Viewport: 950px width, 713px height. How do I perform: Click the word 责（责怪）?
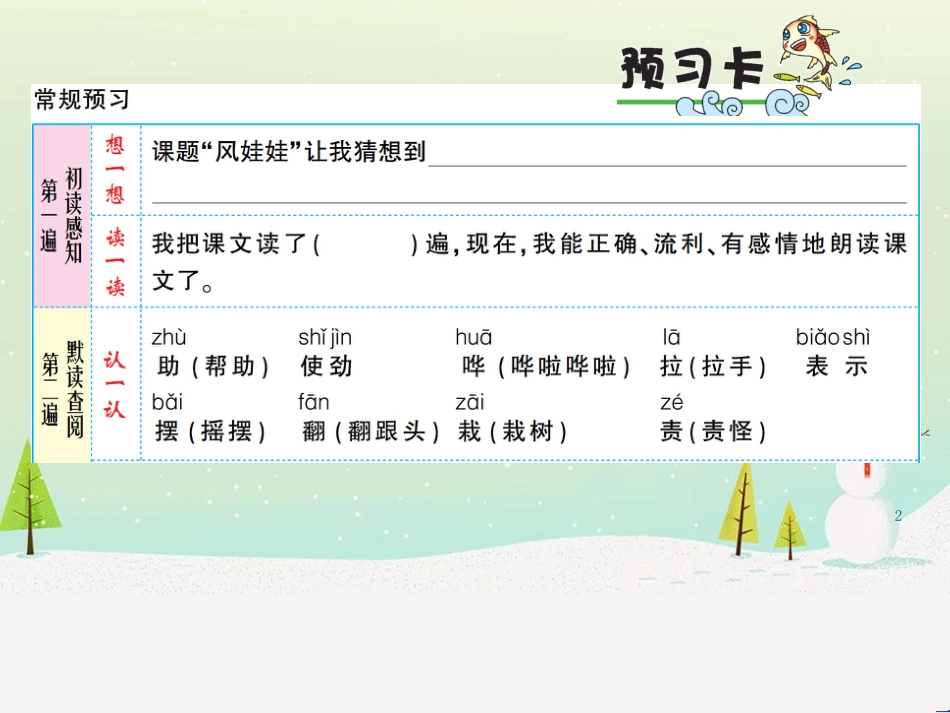(713, 431)
